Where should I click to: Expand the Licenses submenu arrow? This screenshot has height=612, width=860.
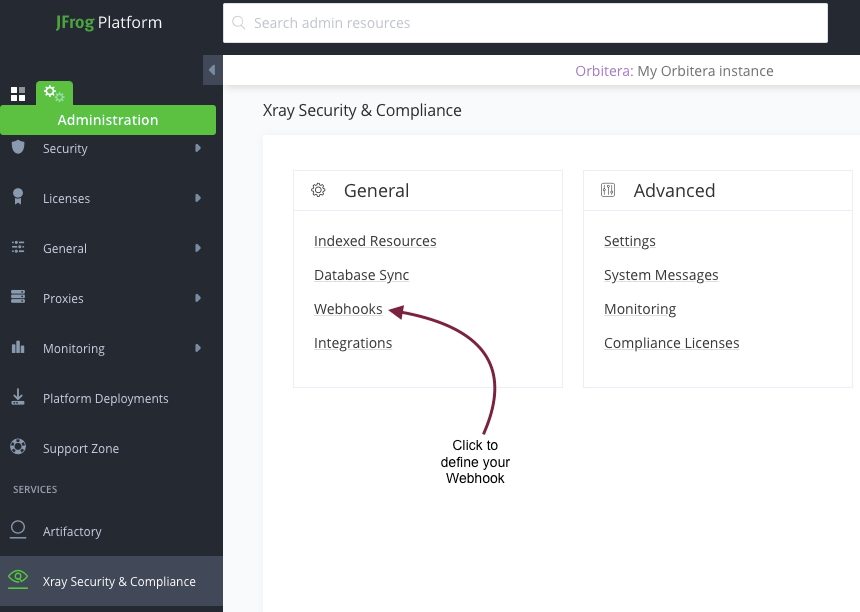(198, 198)
